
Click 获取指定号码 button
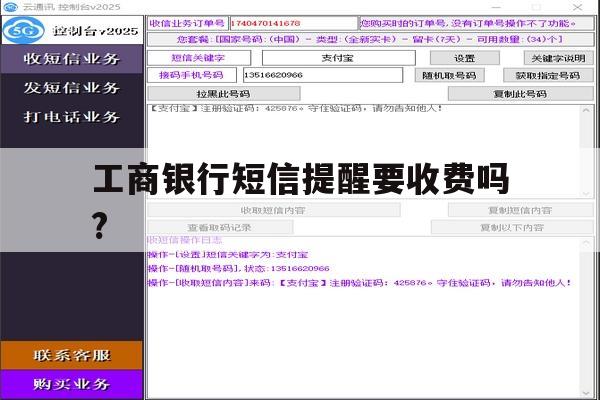tap(548, 75)
